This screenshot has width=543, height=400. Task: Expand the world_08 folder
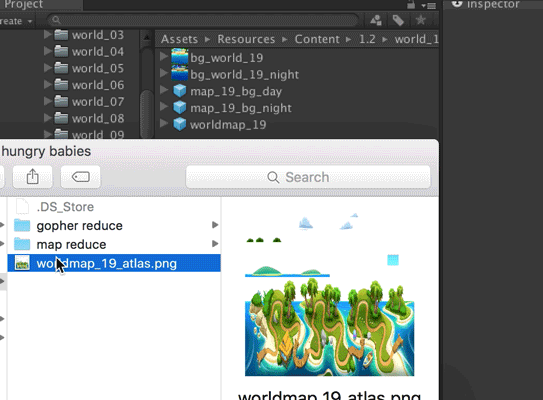click(48, 118)
